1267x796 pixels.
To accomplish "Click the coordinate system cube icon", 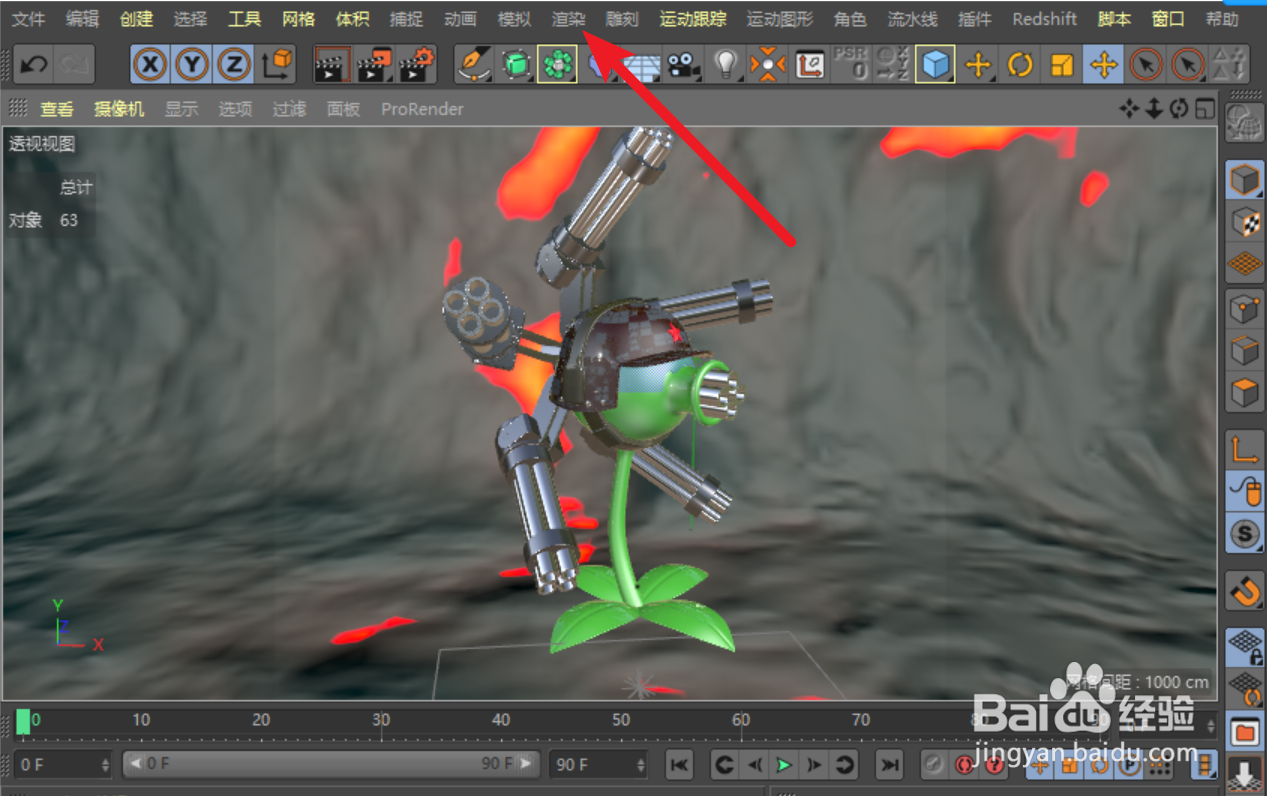I will (x=276, y=65).
